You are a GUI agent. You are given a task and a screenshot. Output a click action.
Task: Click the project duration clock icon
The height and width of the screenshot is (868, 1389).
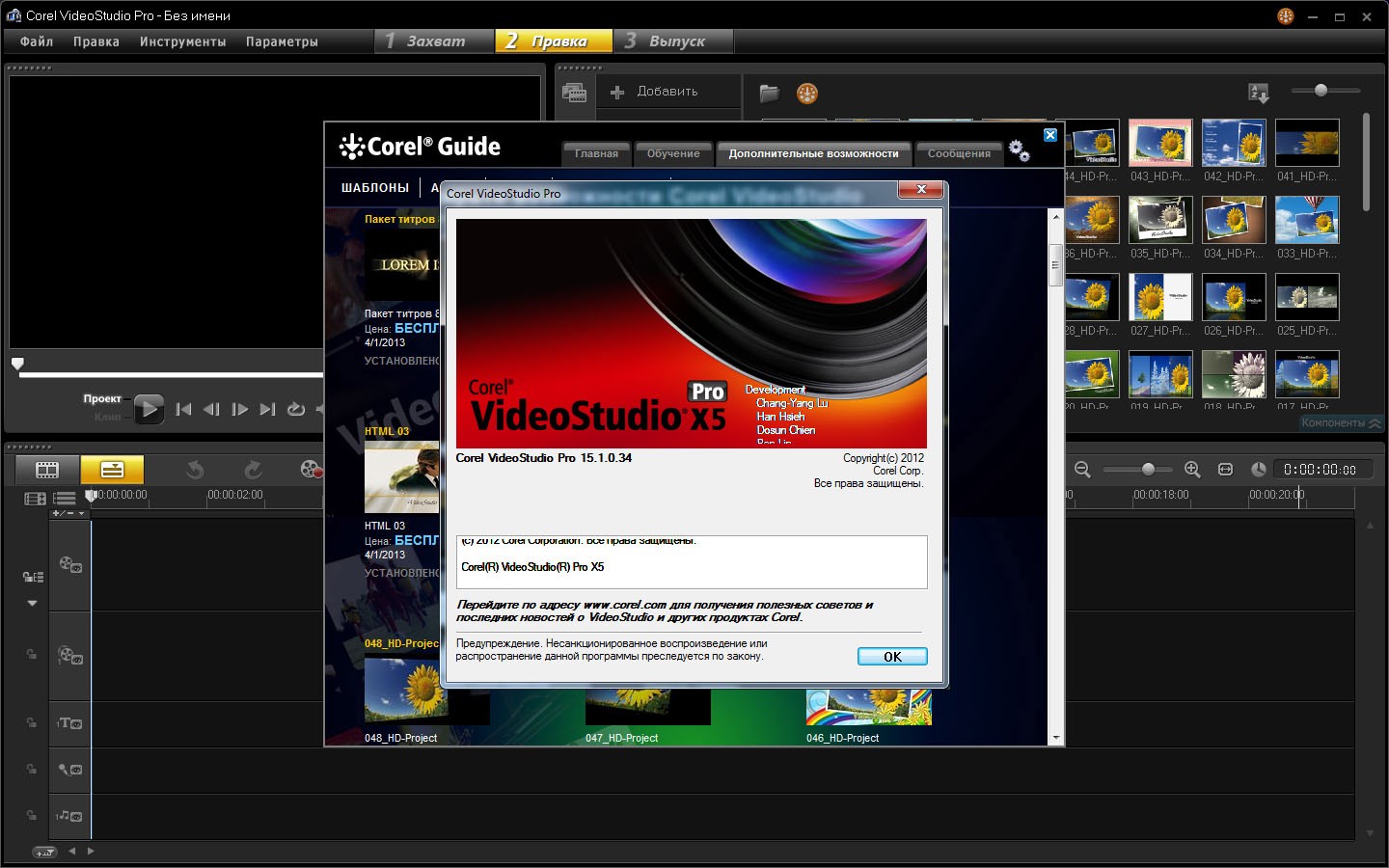(x=1259, y=470)
